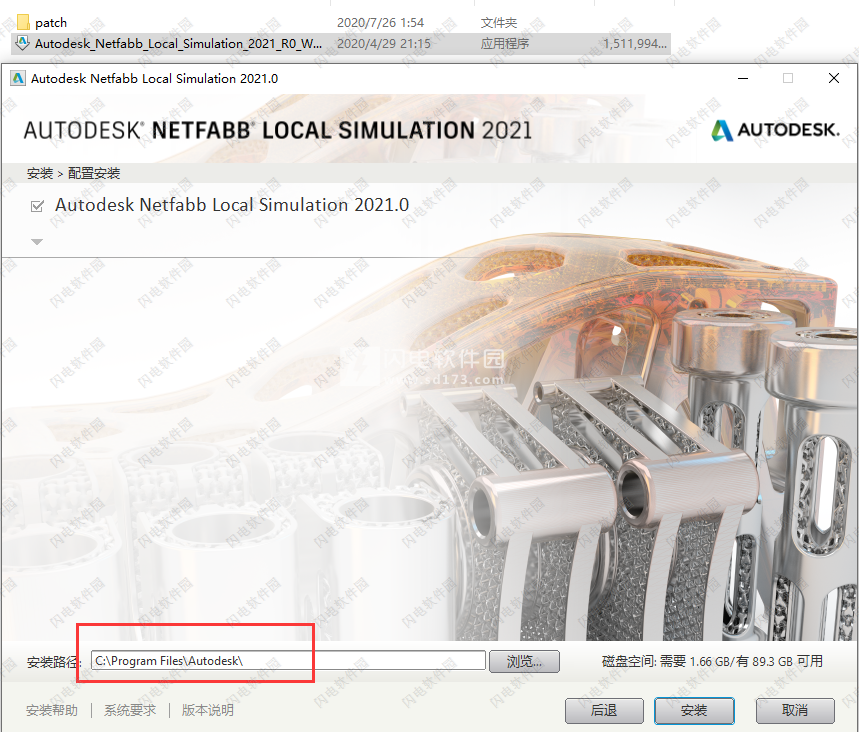The image size is (859, 732).
Task: Click the installation path input field
Action: tap(288, 661)
